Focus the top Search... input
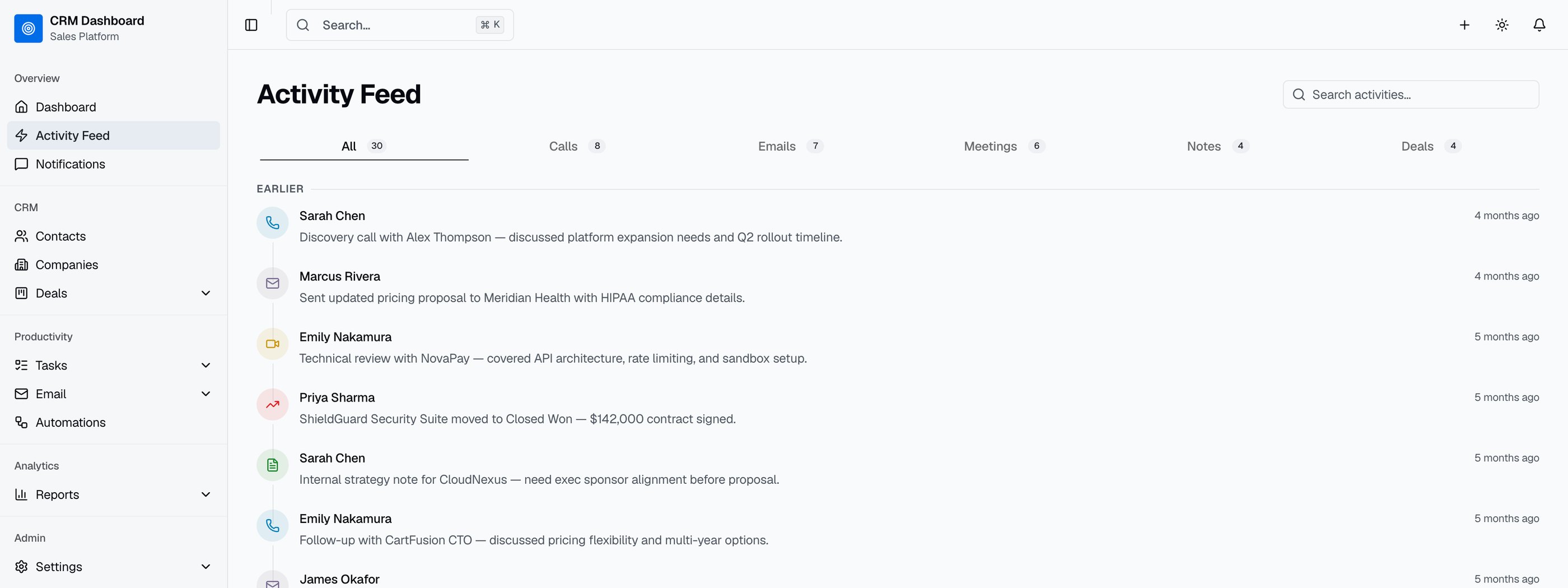 (400, 25)
